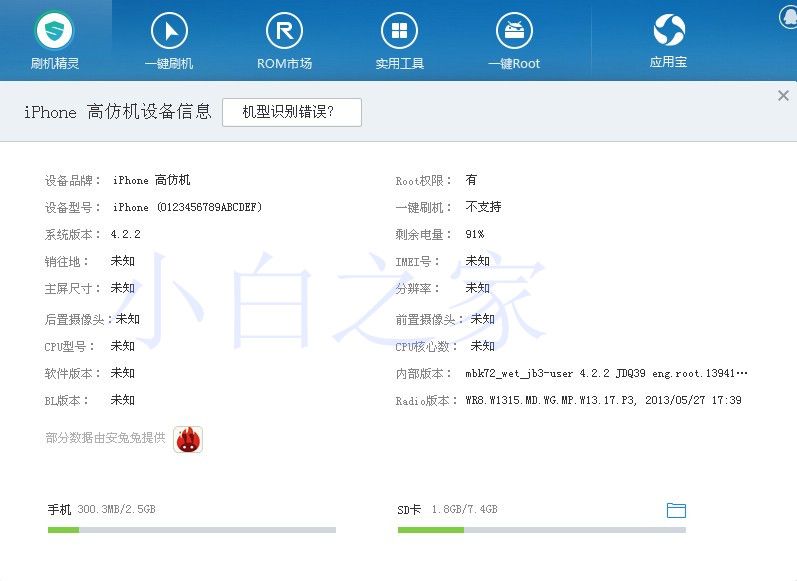The image size is (797, 581).
Task: Select device model iPhone (0123456789ABCDEF)
Action: point(187,207)
